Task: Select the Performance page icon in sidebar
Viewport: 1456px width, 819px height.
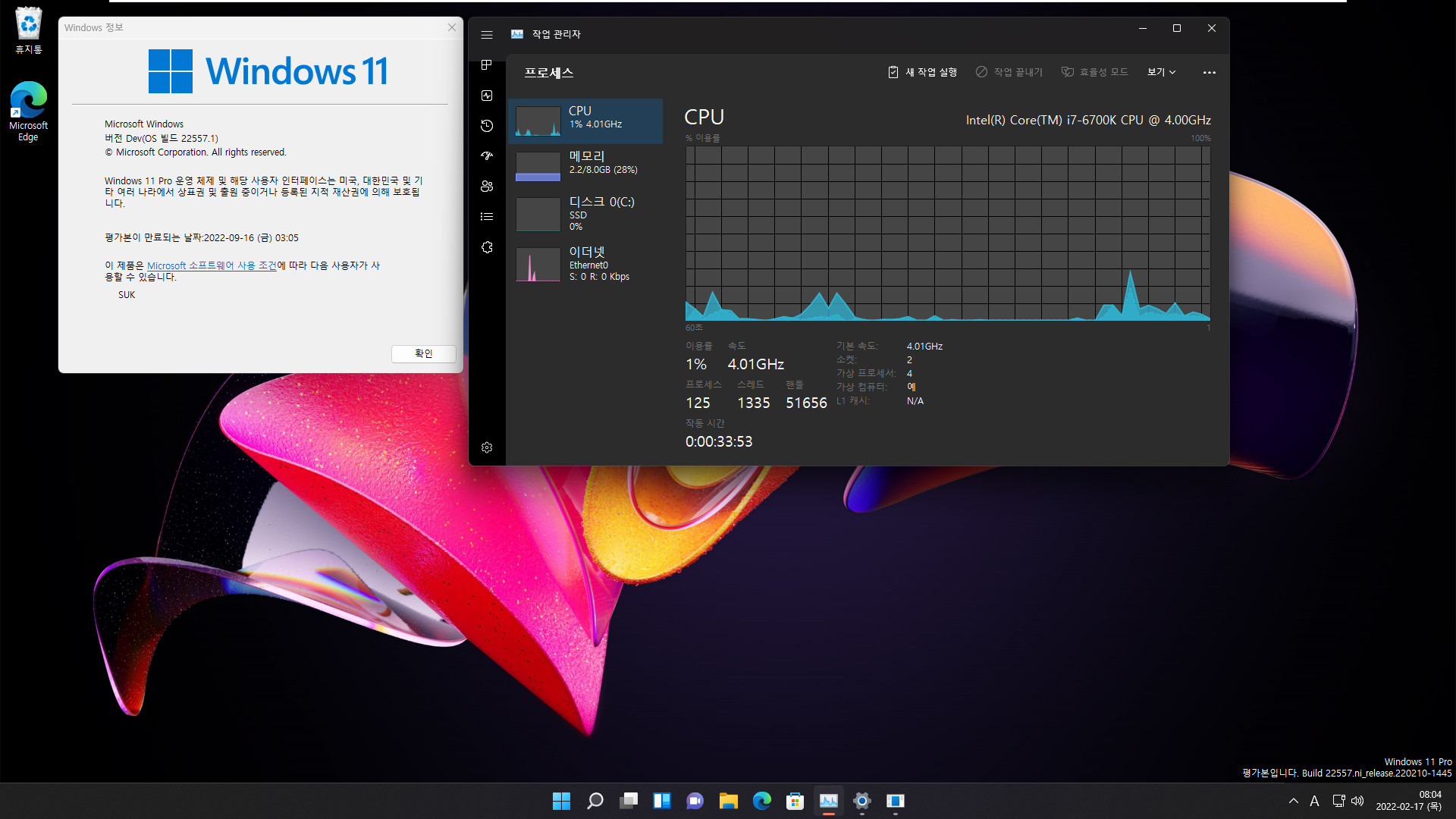Action: pos(487,96)
